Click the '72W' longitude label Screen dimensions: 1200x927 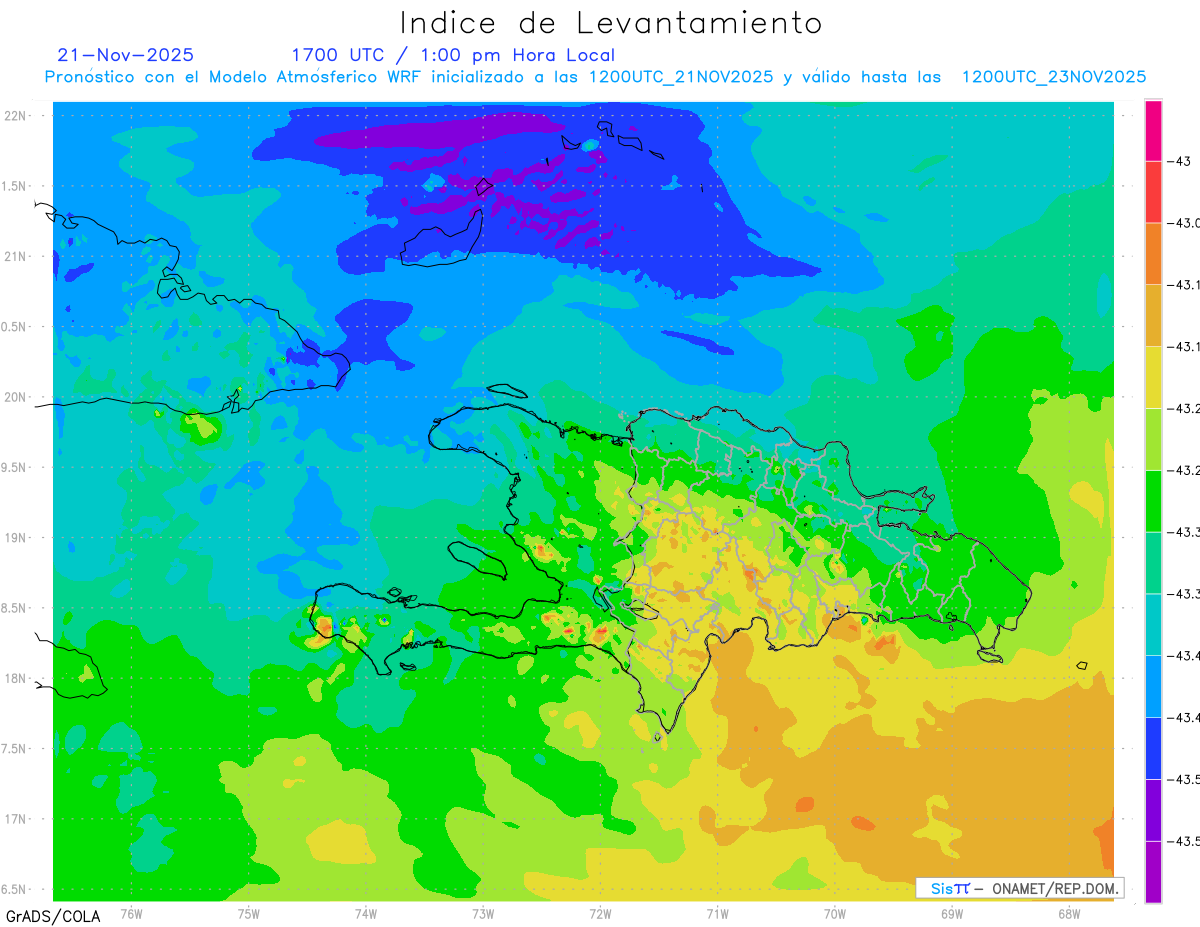click(x=600, y=913)
